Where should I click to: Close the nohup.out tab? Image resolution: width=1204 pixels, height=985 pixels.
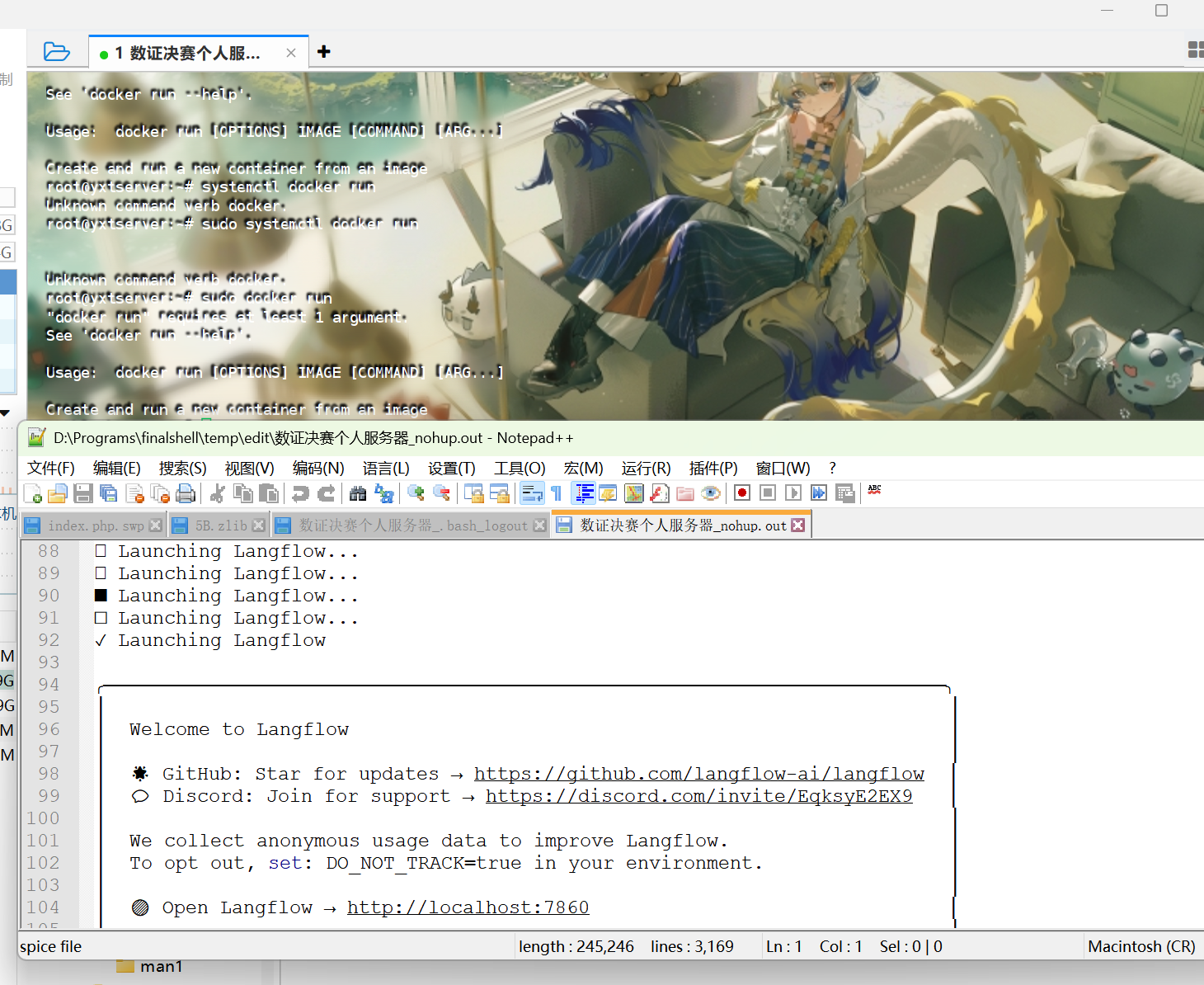[798, 525]
